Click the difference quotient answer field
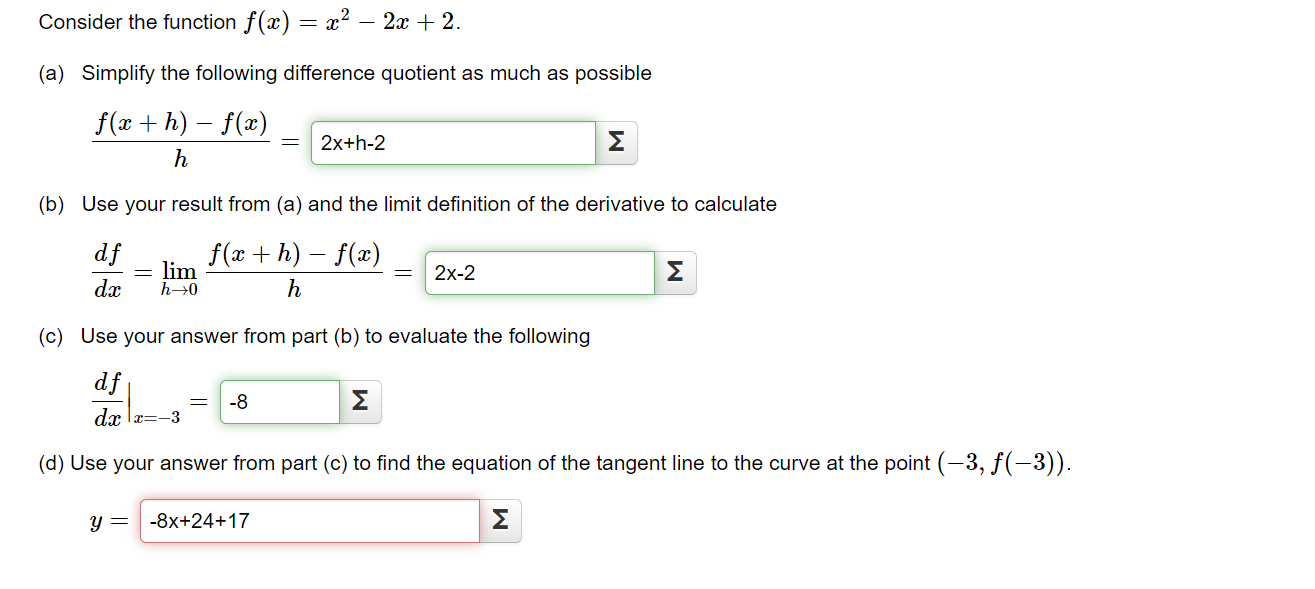1315x589 pixels. [453, 142]
